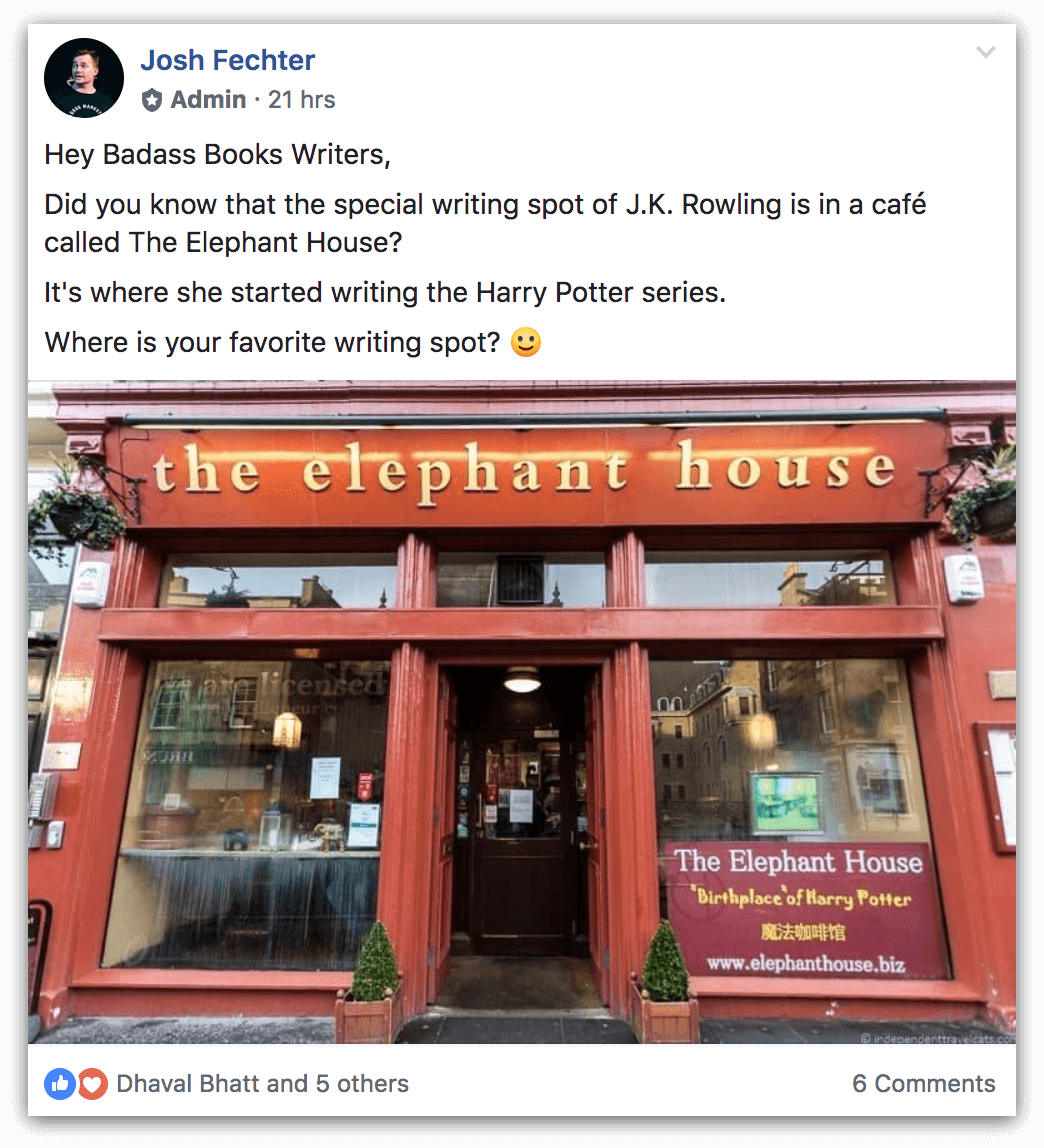This screenshot has width=1044, height=1148.
Task: Click the green poster in right window
Action: coord(786,803)
